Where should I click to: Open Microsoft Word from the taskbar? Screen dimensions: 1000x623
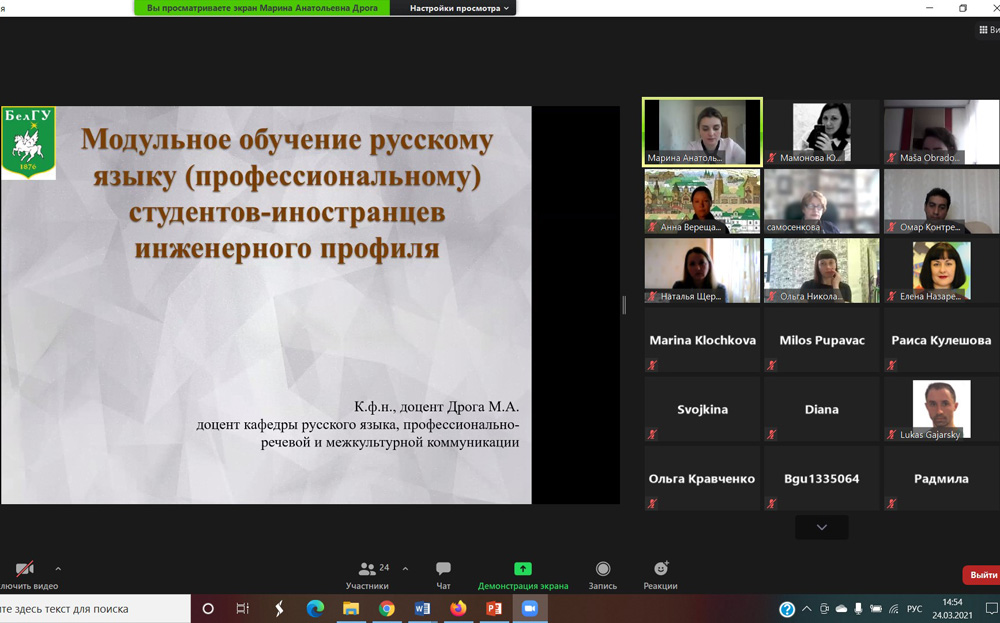coord(422,608)
